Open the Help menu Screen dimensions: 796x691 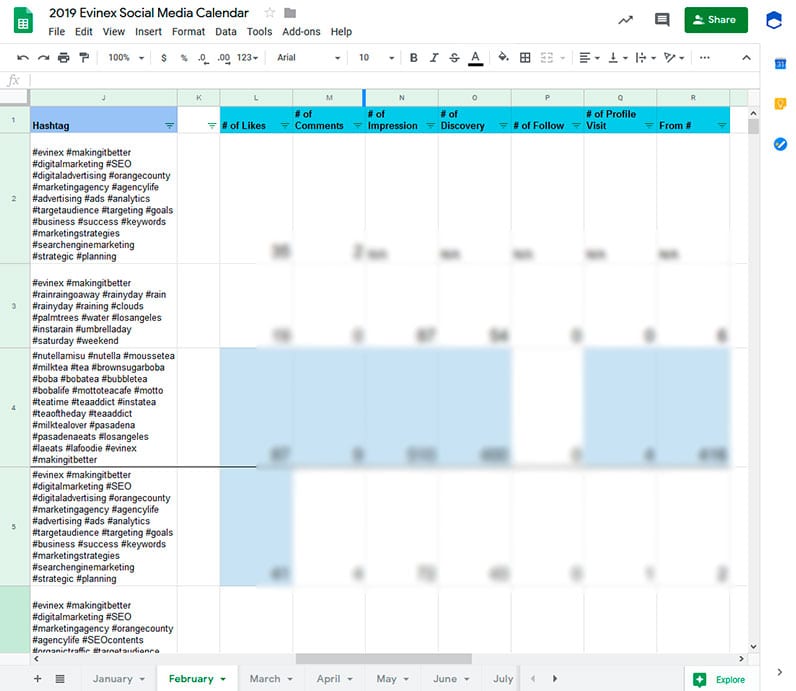[341, 31]
